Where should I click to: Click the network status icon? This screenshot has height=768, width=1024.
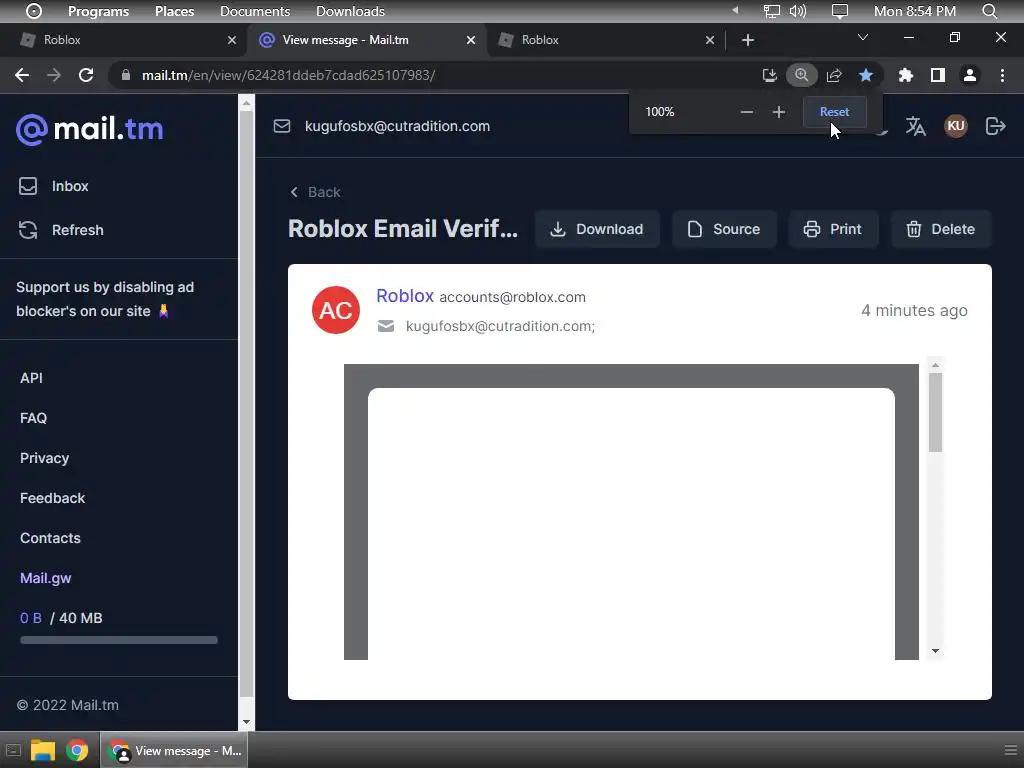772,11
